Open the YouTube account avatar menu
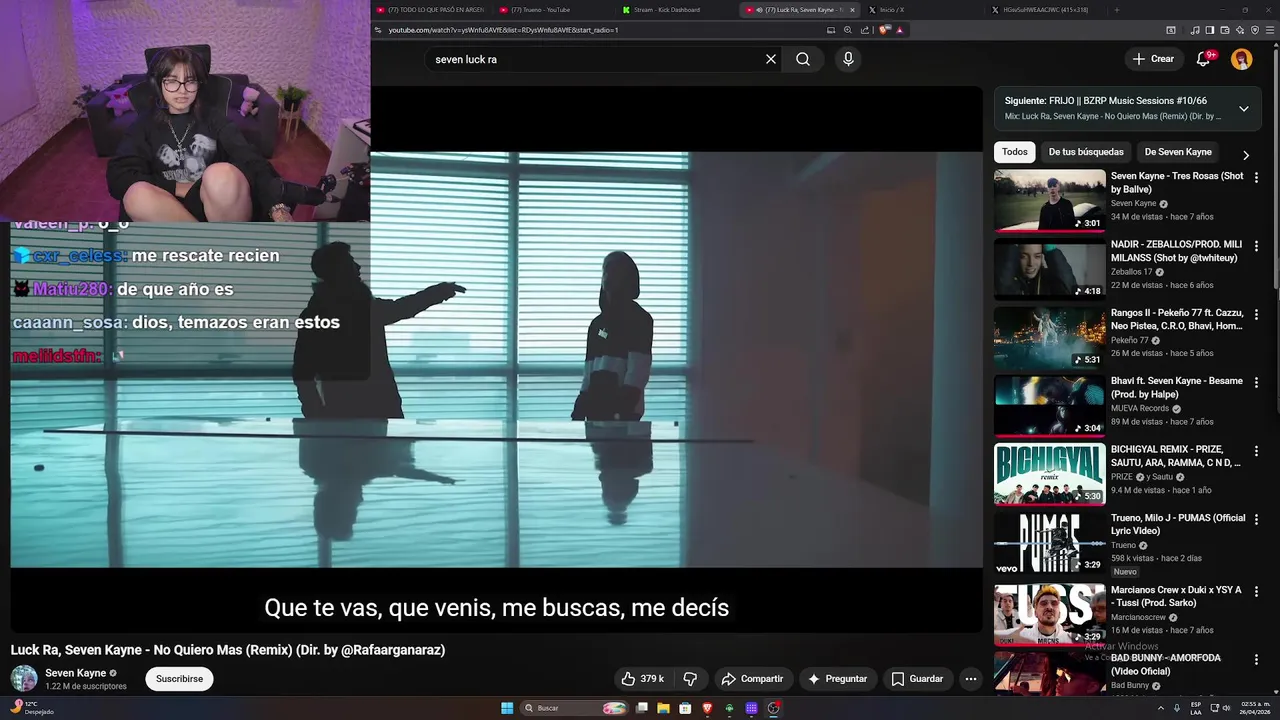 pos(1242,59)
